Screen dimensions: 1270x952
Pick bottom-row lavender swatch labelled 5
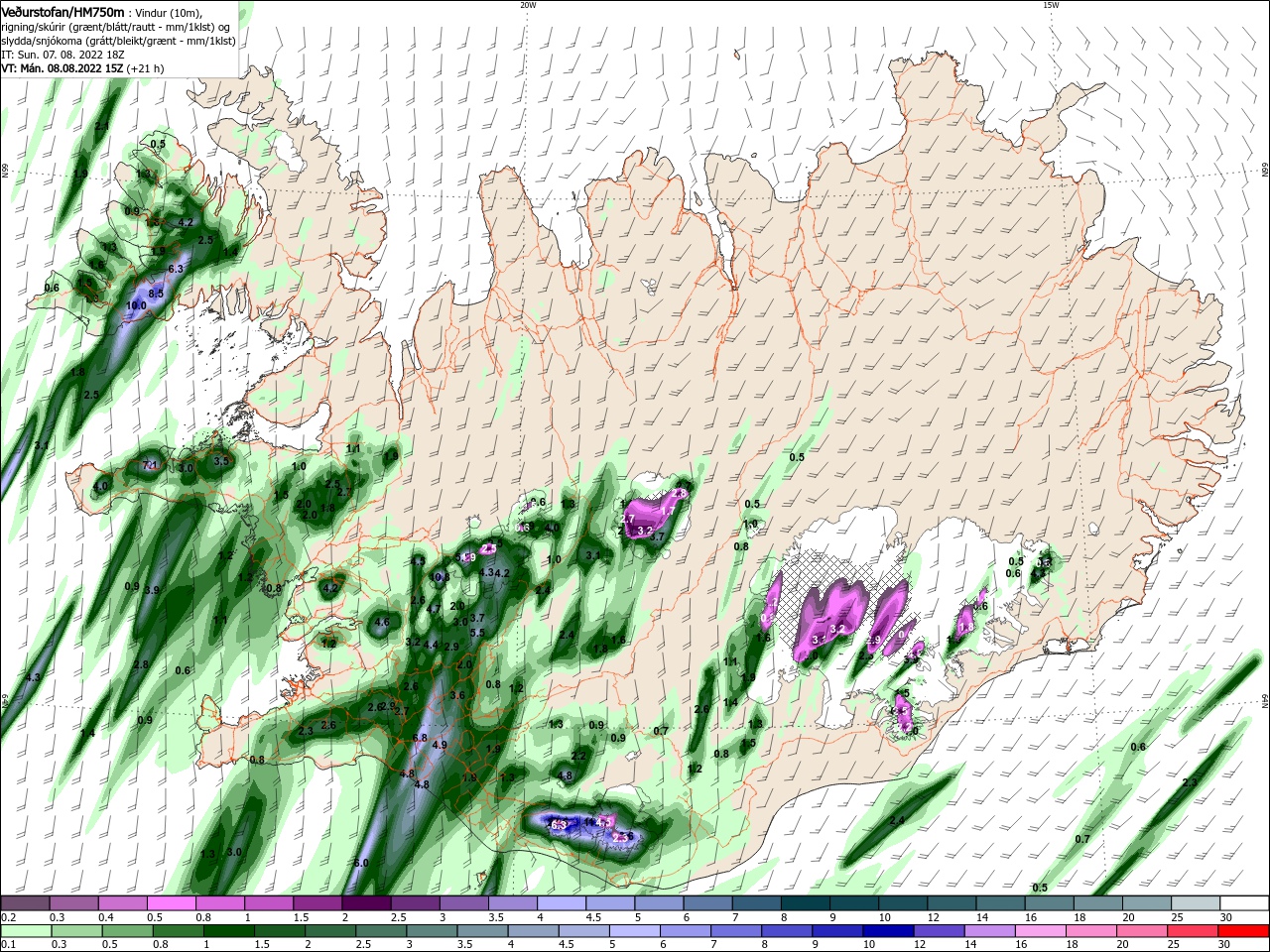click(x=635, y=931)
